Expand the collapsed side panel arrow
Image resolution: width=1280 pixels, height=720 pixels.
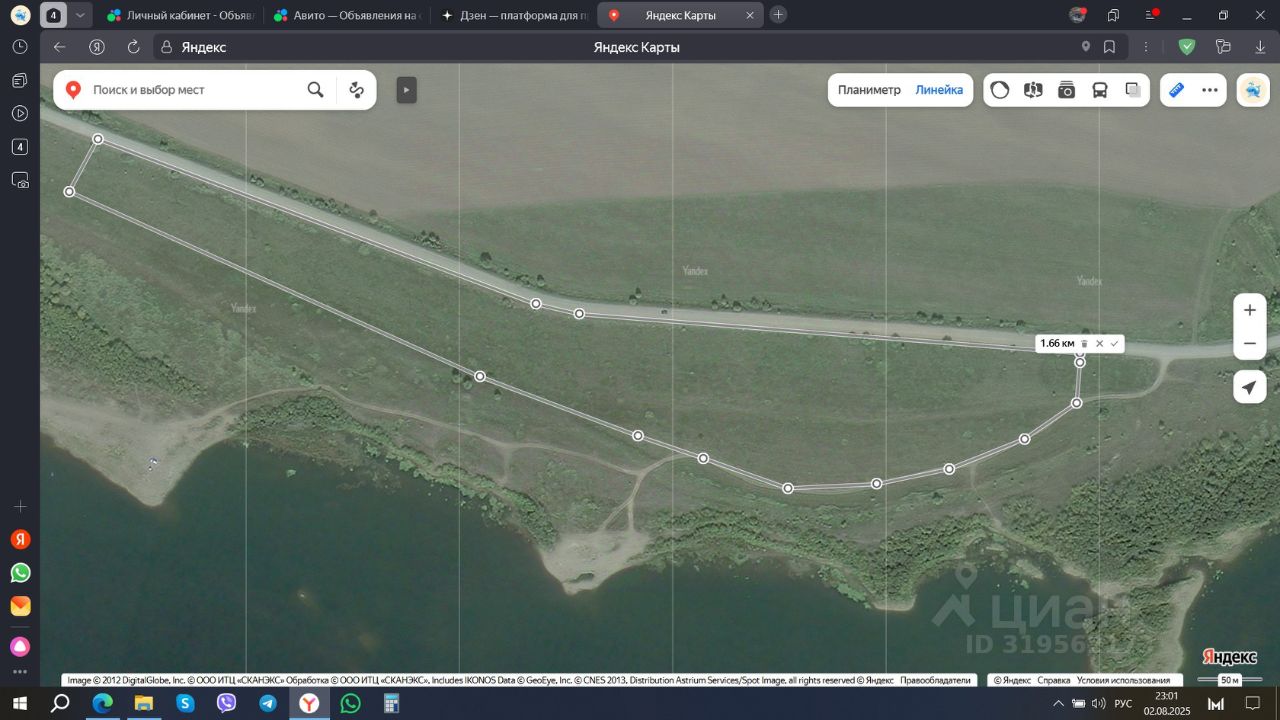coord(406,90)
